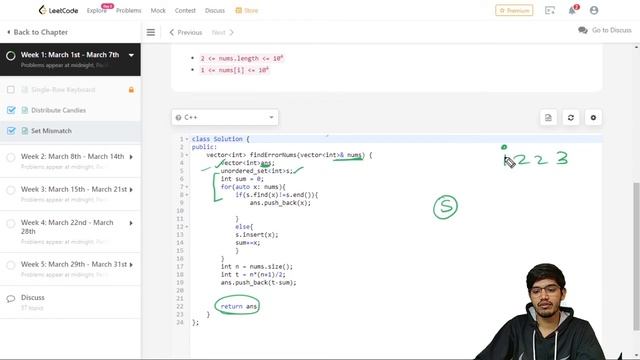The image size is (640, 360).
Task: Open the locked Single-Row Keyboard problem
Action: click(x=63, y=90)
